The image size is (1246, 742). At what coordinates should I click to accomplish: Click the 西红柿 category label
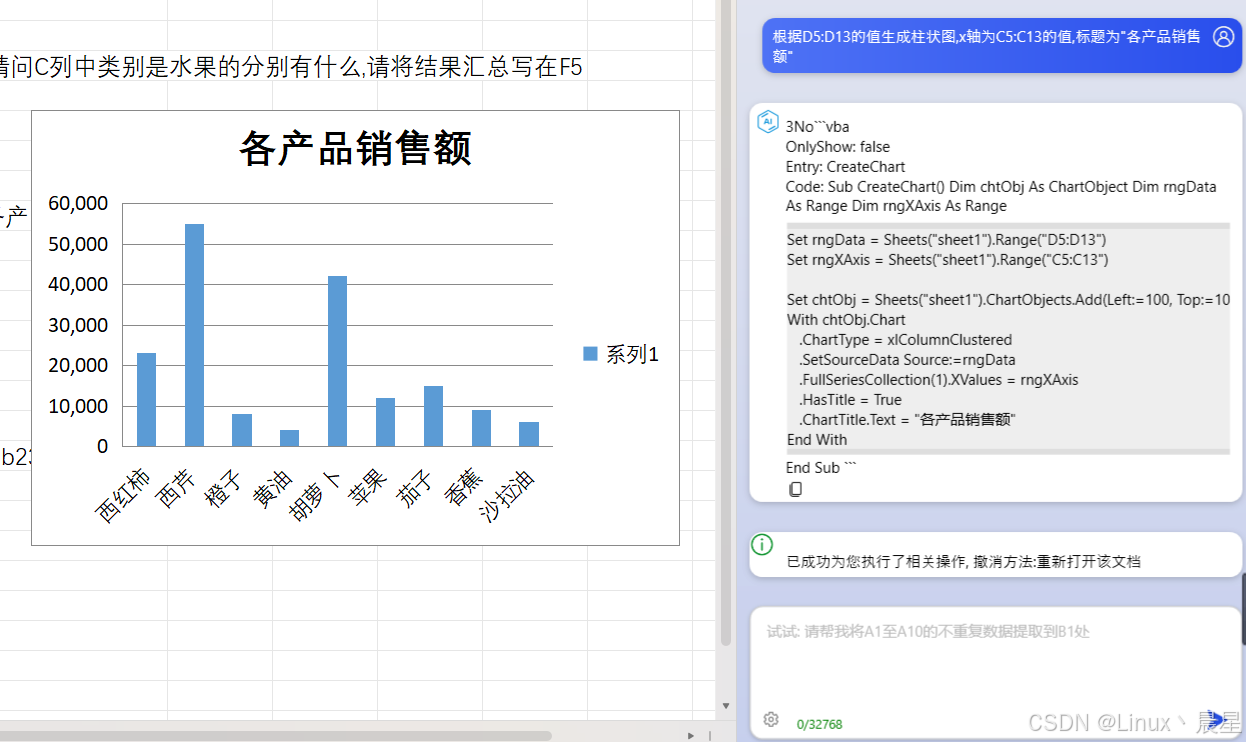click(x=122, y=495)
